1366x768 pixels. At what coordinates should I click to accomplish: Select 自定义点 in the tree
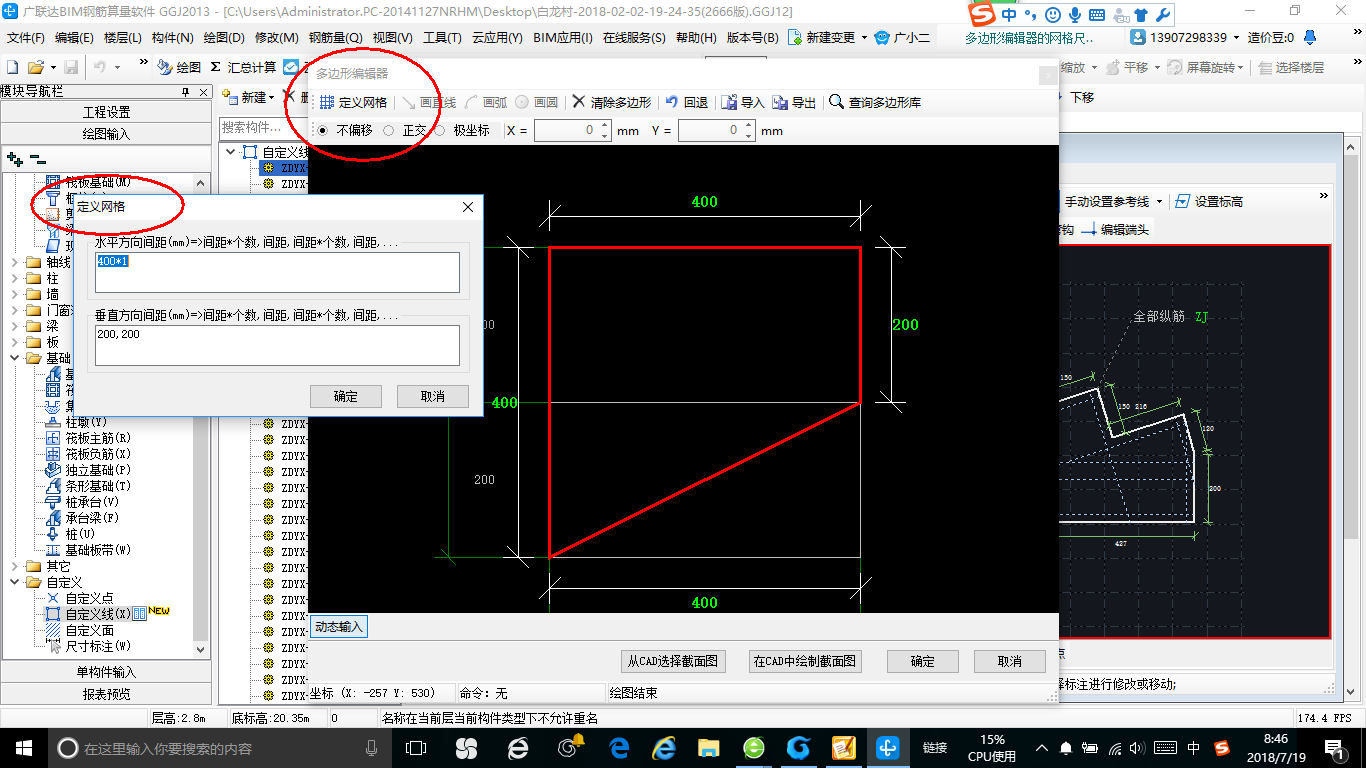89,598
